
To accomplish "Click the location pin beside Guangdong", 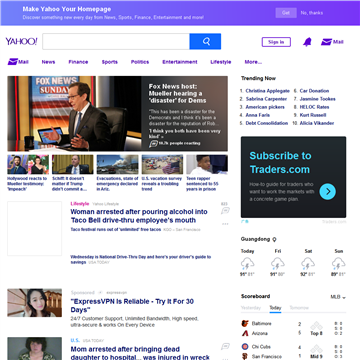I will (274, 239).
